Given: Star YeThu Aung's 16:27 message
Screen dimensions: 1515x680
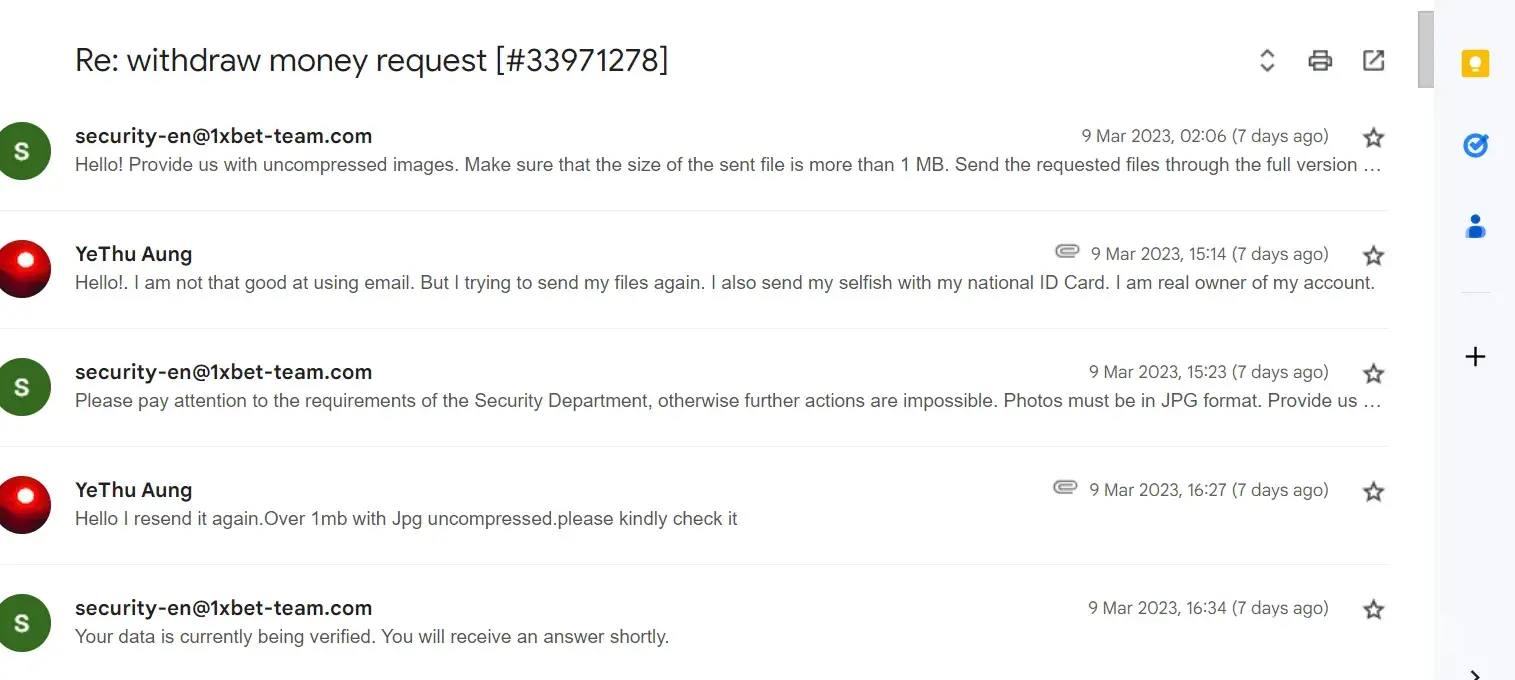Looking at the screenshot, I should [x=1374, y=491].
